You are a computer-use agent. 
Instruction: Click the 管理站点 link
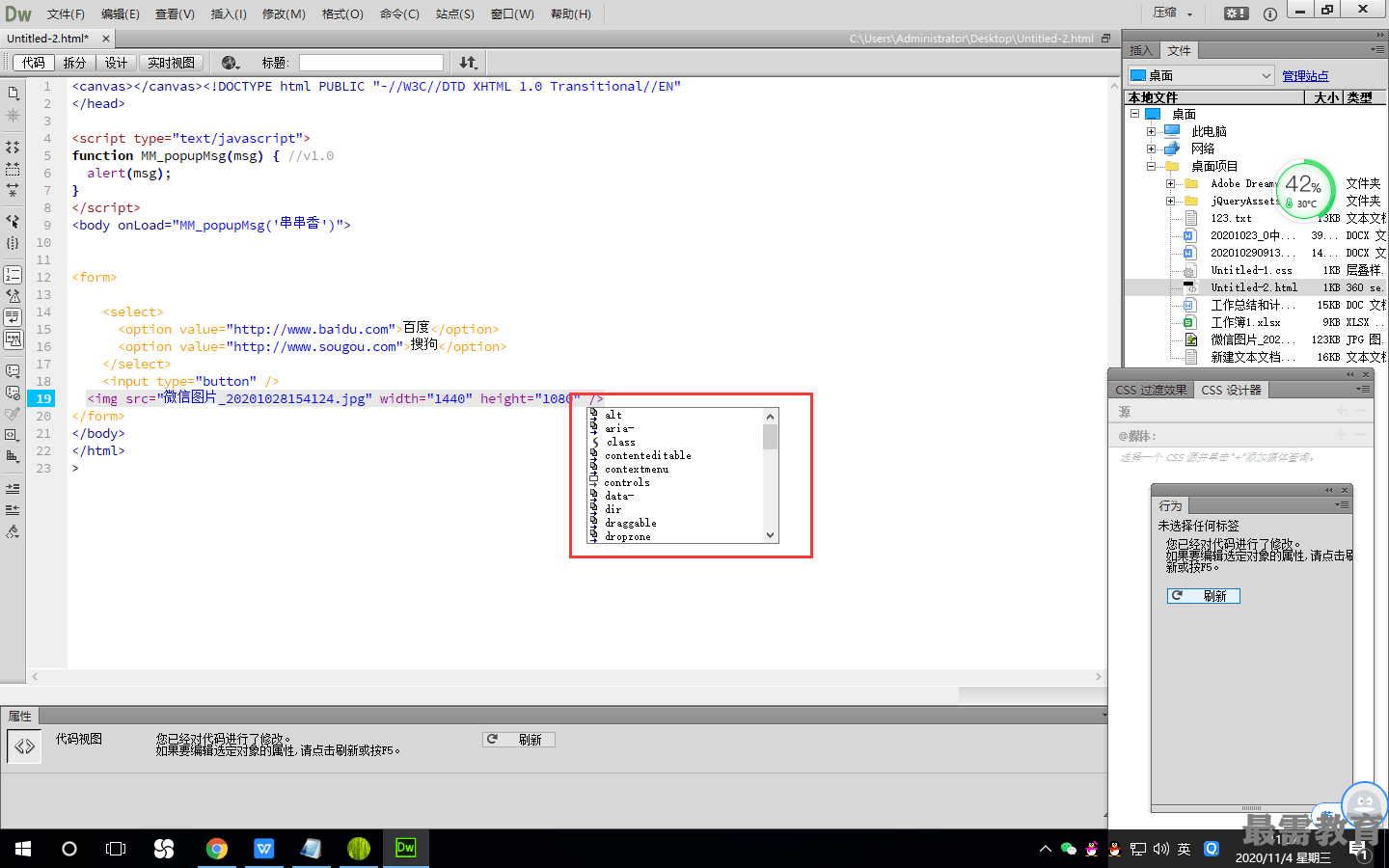(1305, 75)
